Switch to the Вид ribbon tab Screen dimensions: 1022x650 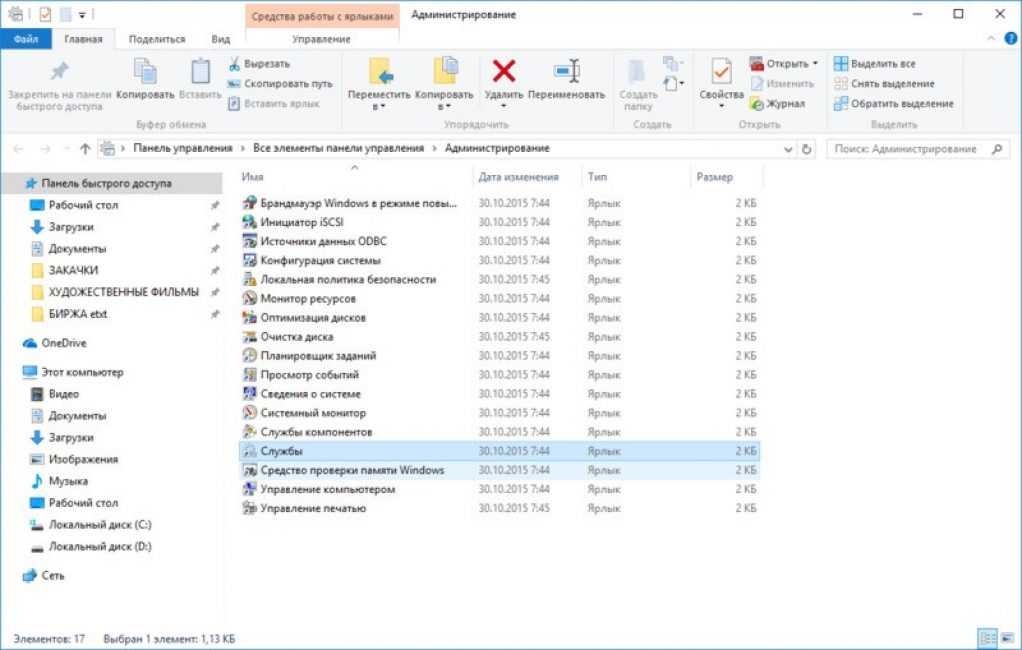click(x=221, y=39)
